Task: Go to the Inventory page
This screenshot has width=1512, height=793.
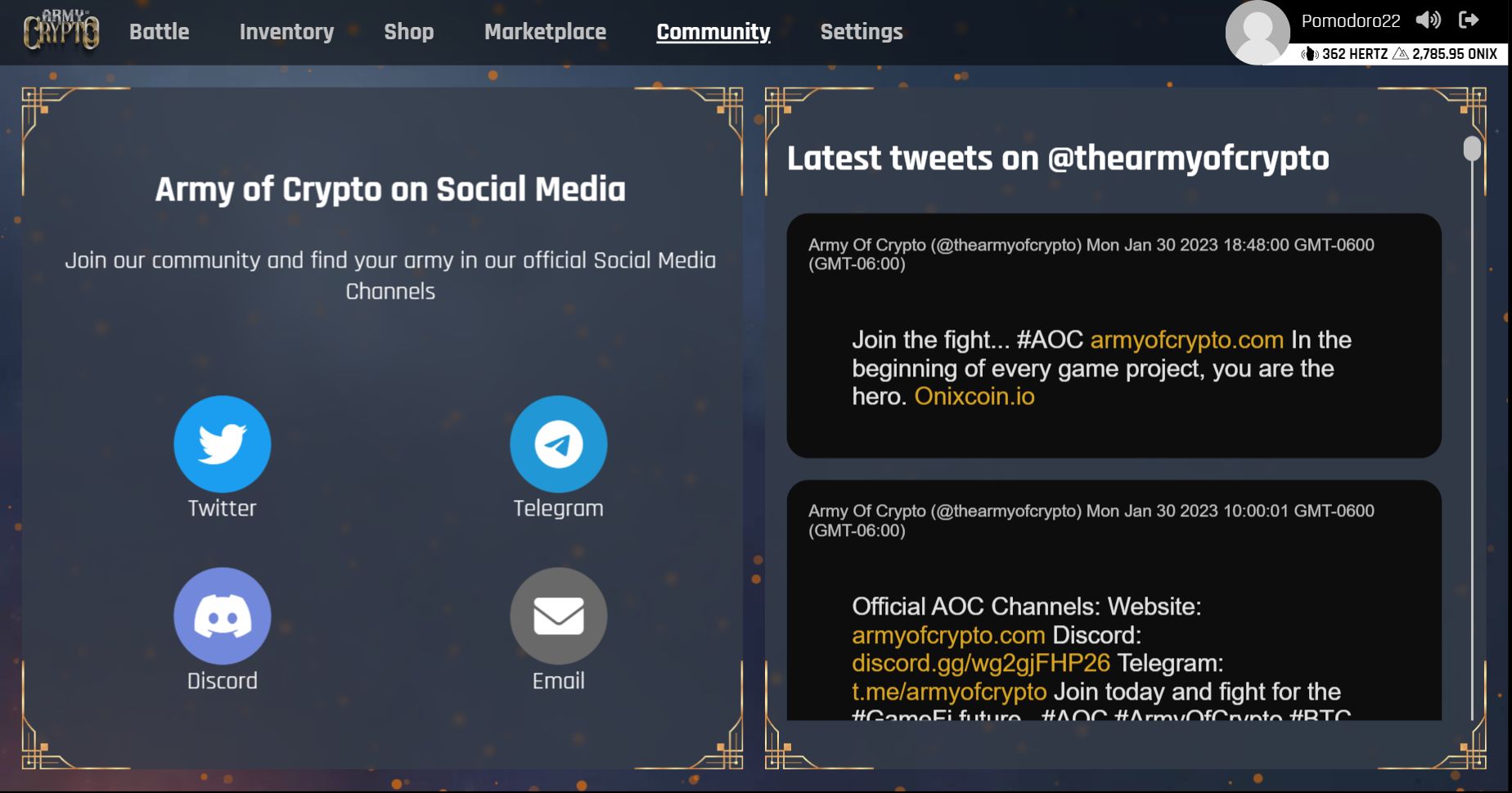Action: [286, 32]
